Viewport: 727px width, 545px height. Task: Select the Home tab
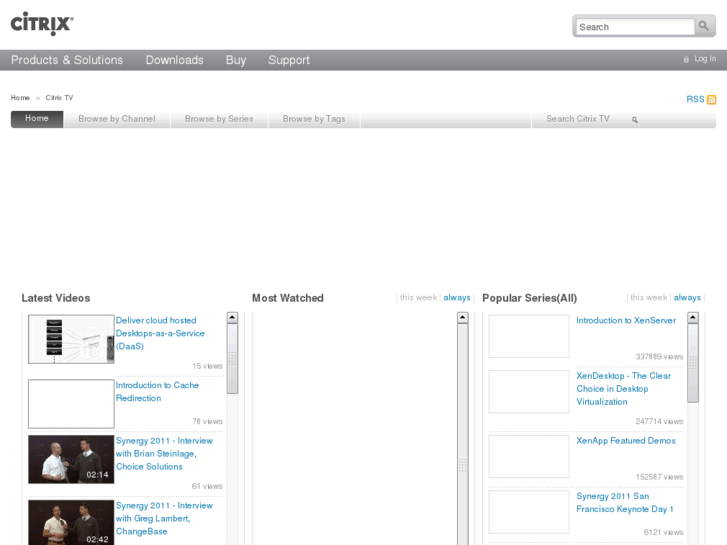[x=37, y=119]
